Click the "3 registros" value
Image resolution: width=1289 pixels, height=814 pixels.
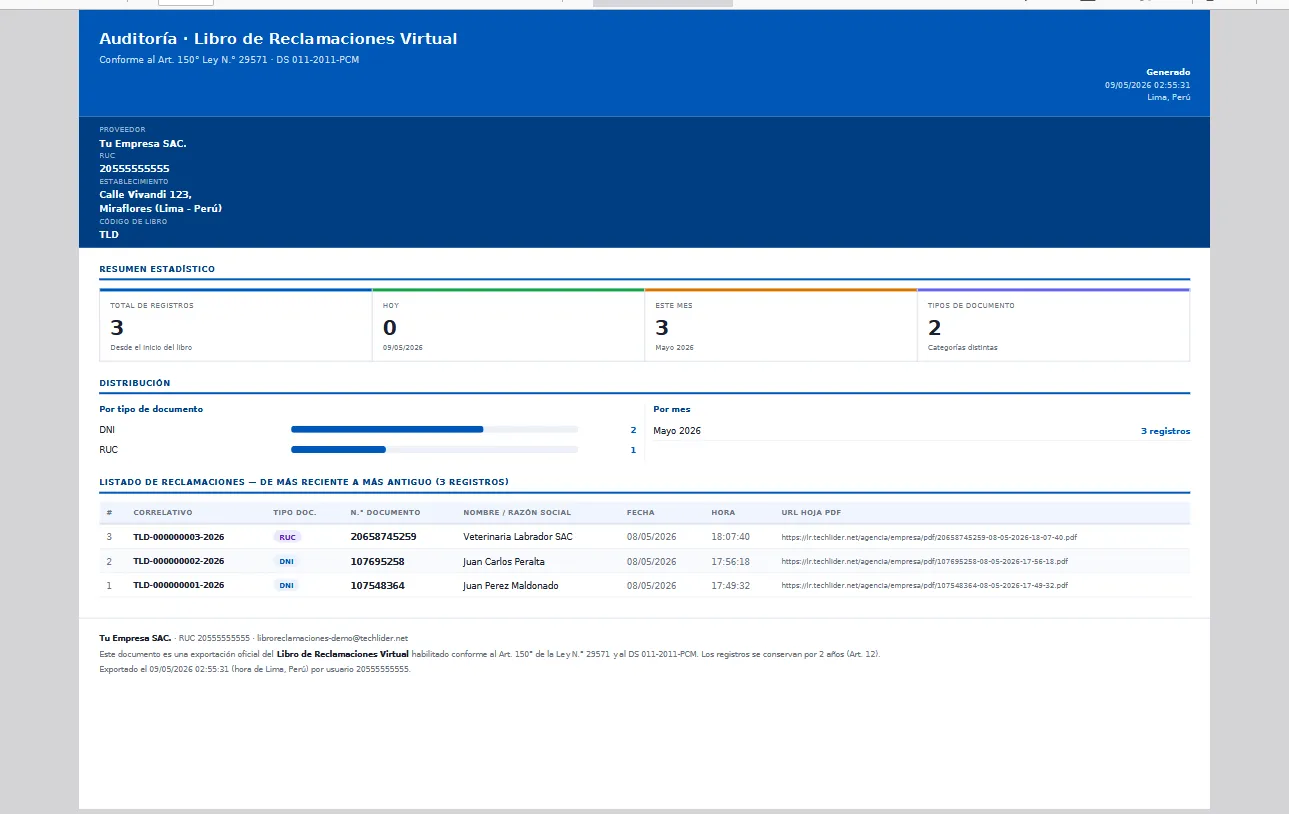[x=1166, y=431]
